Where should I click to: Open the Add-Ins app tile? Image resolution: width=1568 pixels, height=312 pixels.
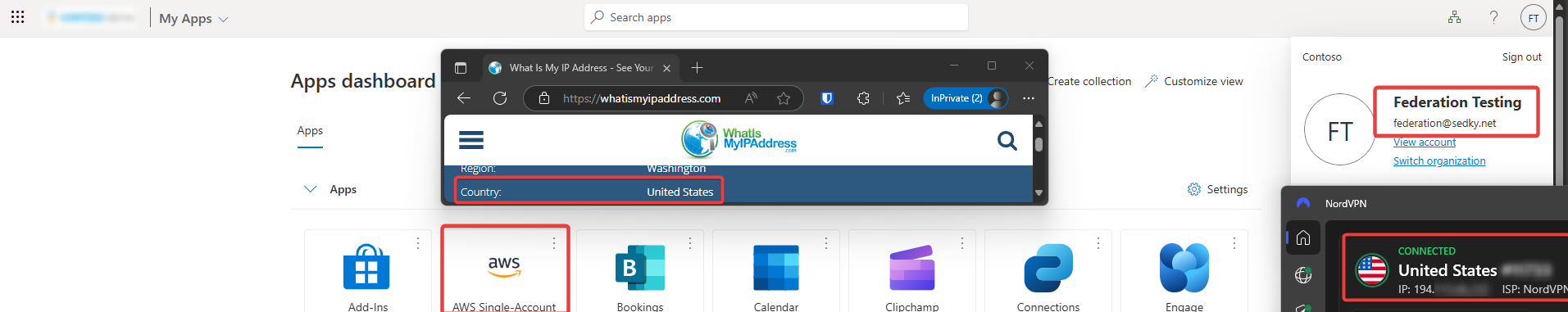tap(367, 270)
